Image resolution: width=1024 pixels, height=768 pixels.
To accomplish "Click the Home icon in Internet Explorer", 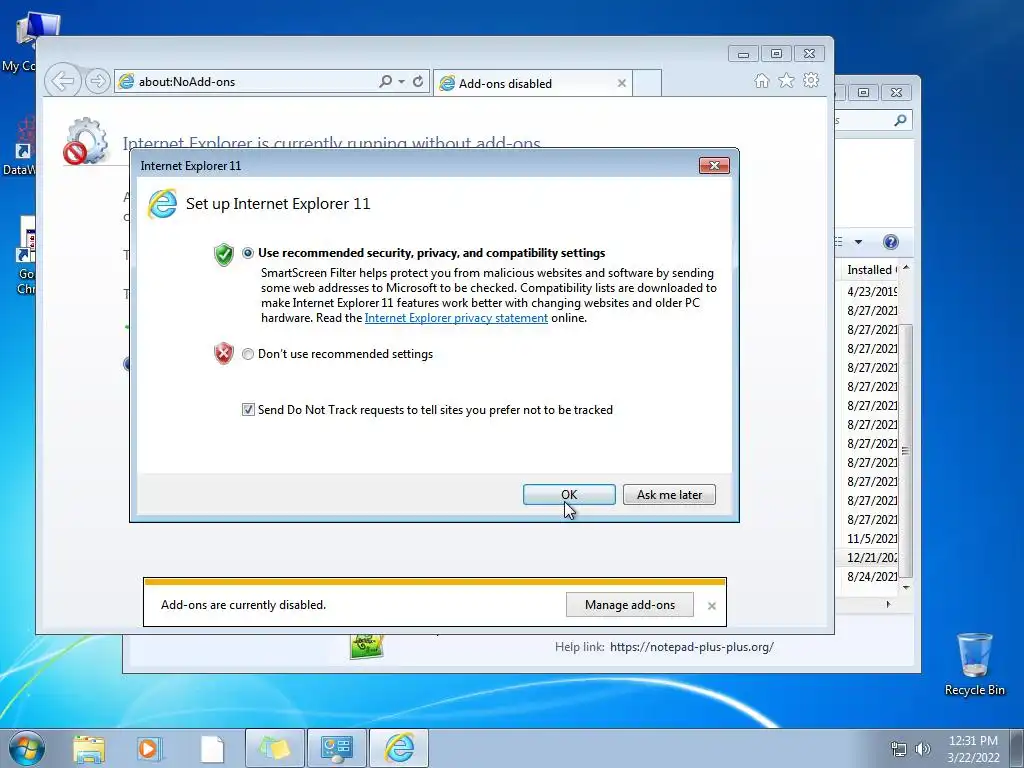I will pos(761,80).
